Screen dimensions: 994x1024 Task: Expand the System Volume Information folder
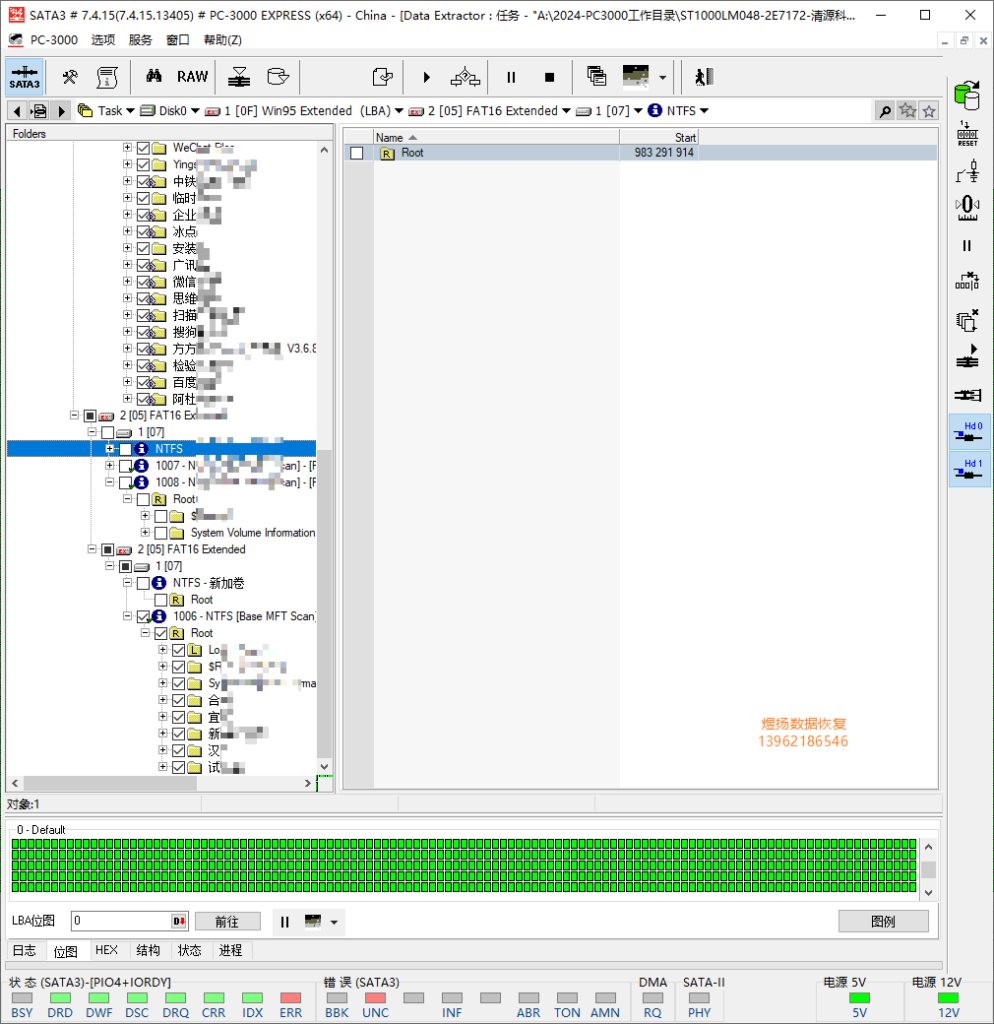tap(145, 533)
